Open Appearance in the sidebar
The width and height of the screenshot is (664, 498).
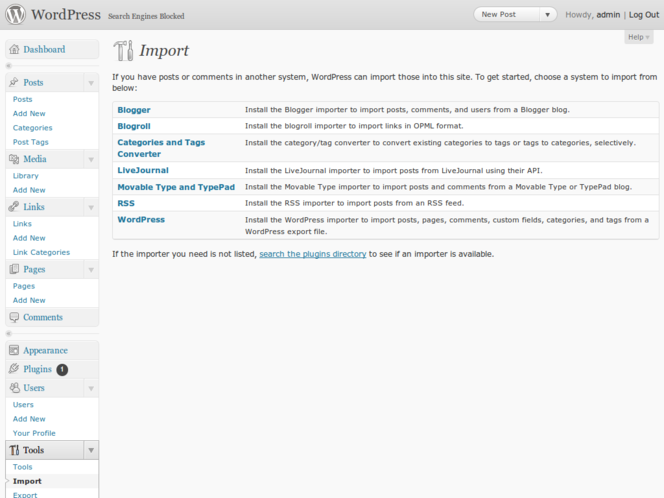click(45, 351)
